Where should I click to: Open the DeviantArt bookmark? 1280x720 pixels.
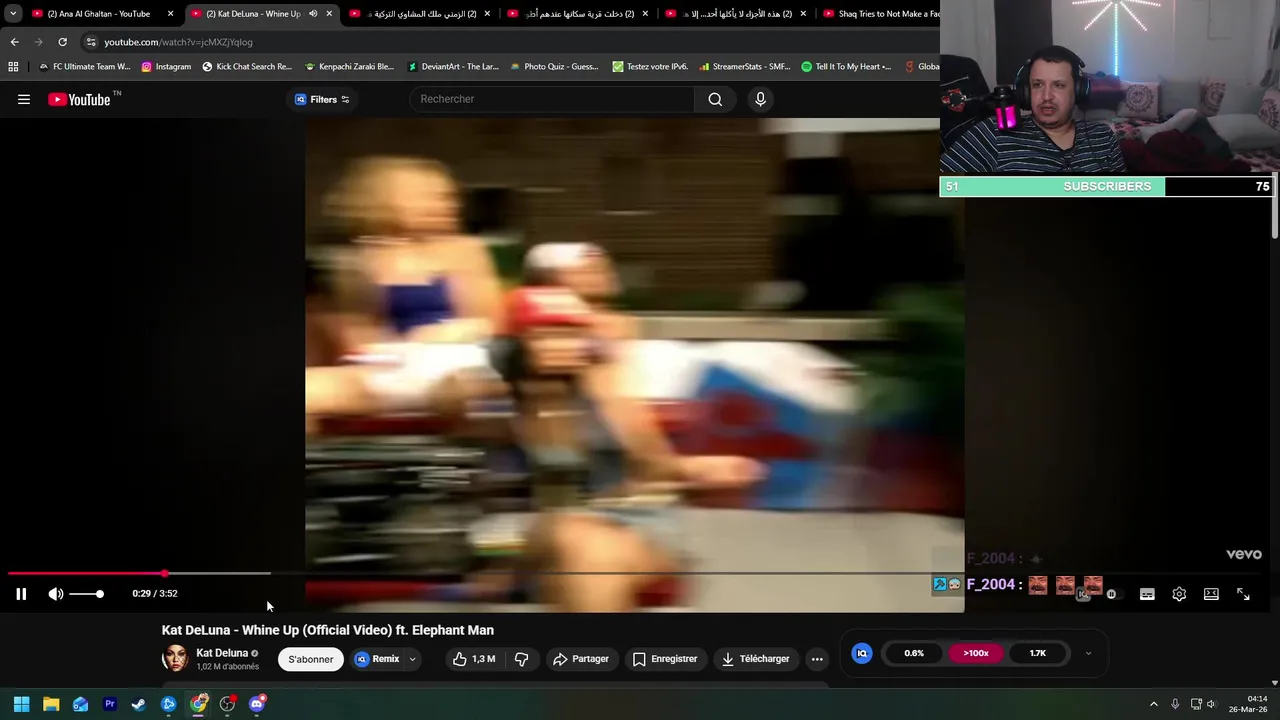(453, 66)
